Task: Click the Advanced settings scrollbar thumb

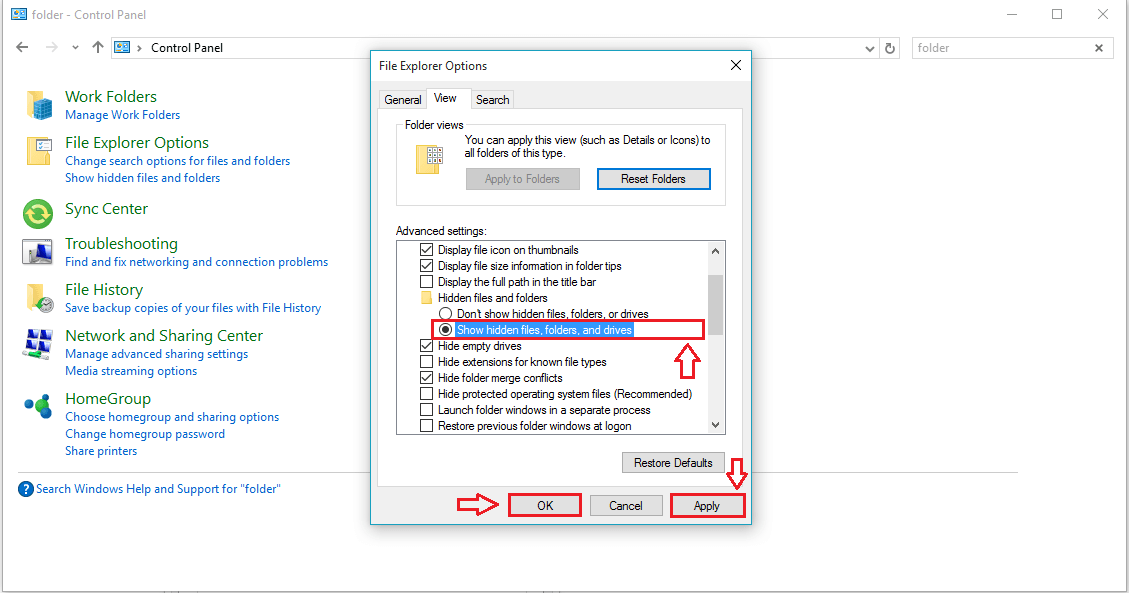Action: tap(715, 304)
